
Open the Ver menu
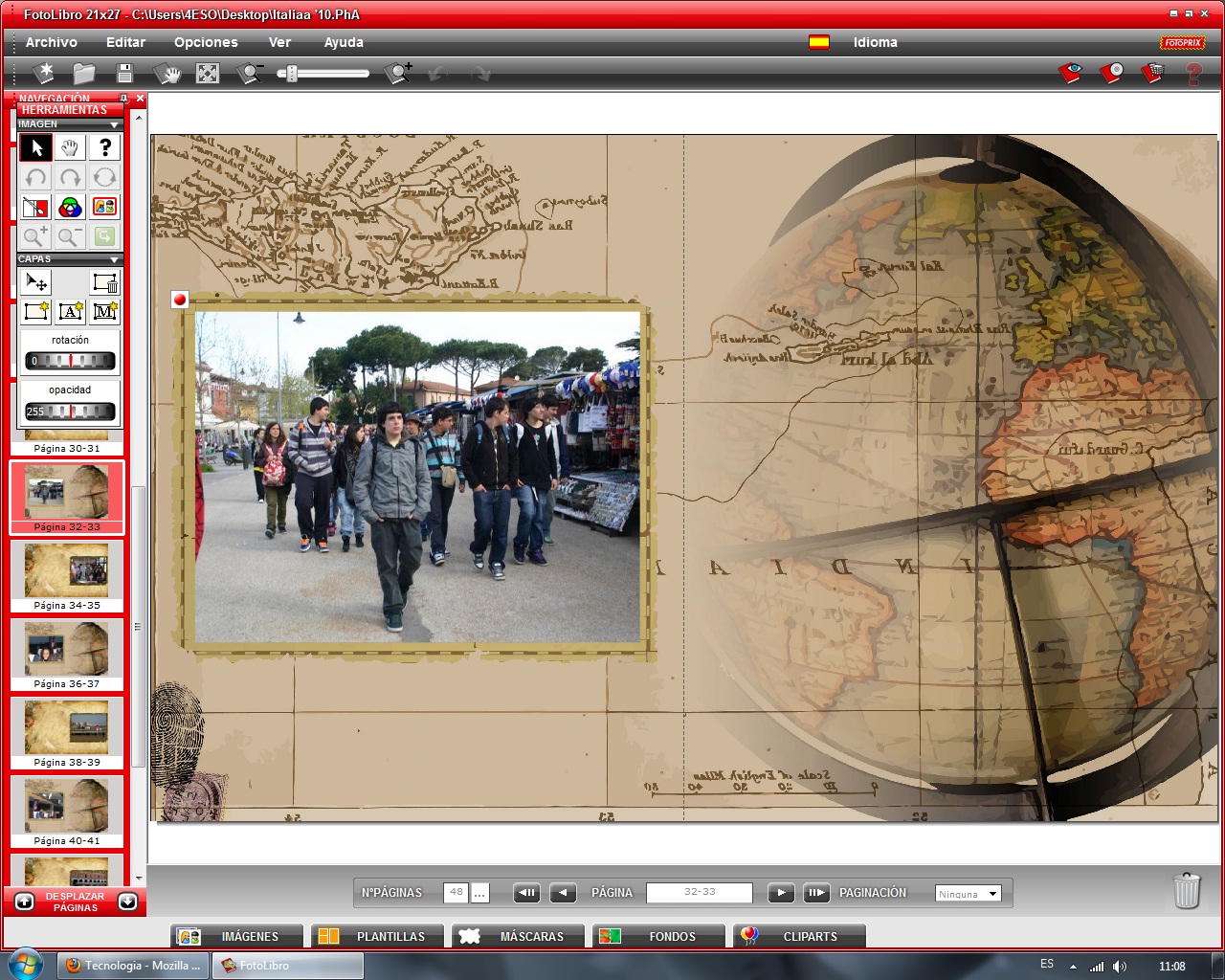coord(279,42)
